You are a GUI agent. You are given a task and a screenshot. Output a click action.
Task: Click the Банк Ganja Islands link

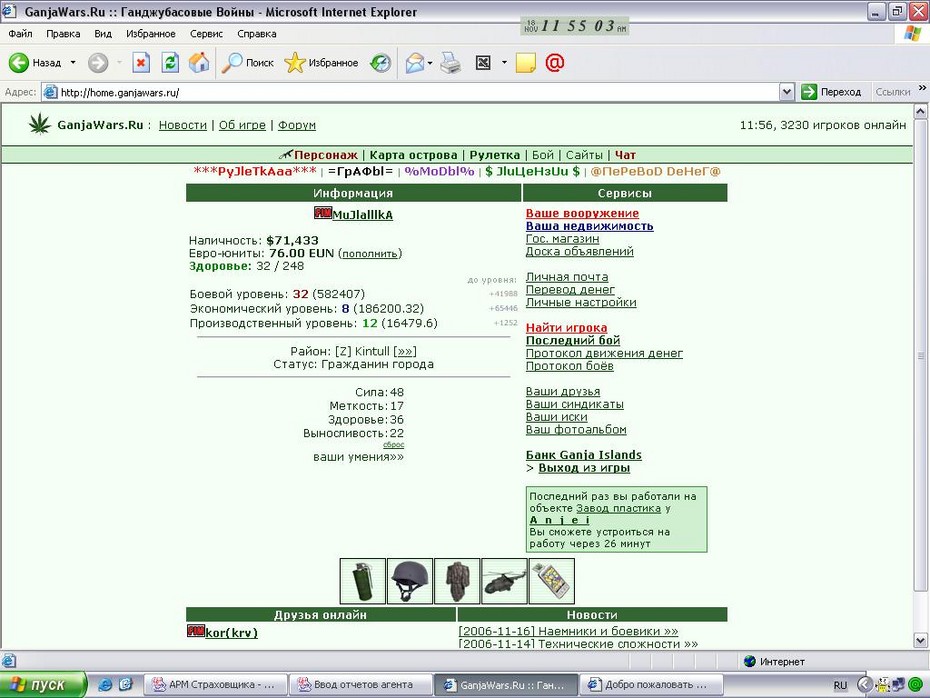tap(584, 455)
